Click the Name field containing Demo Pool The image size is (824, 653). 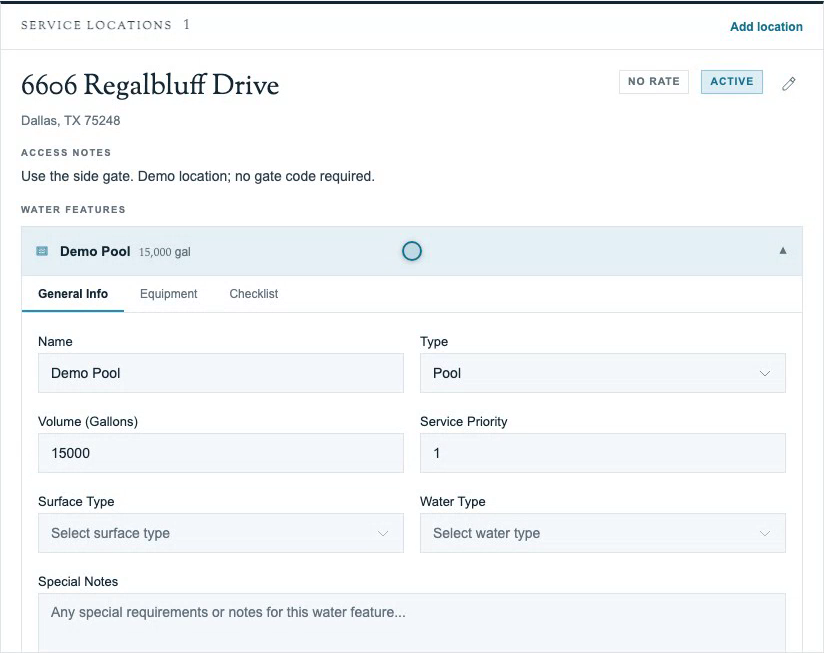[x=221, y=373]
